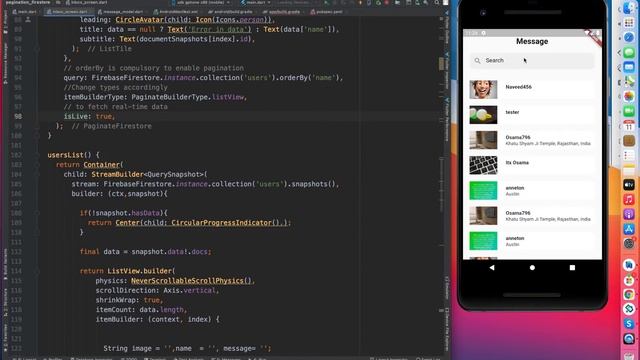The image size is (640, 360).
Task: Open Podcasts from the Dock
Action: tap(629, 214)
